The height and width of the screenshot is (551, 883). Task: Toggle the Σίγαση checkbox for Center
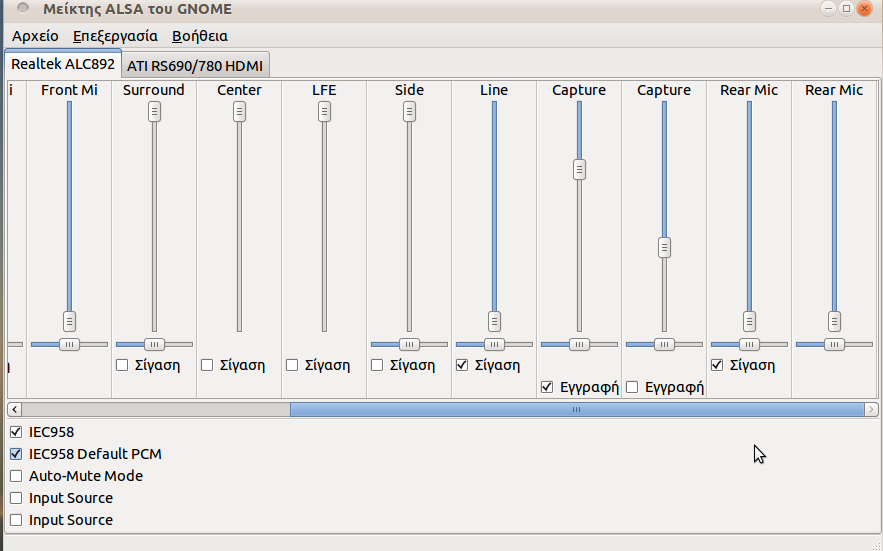[x=207, y=365]
